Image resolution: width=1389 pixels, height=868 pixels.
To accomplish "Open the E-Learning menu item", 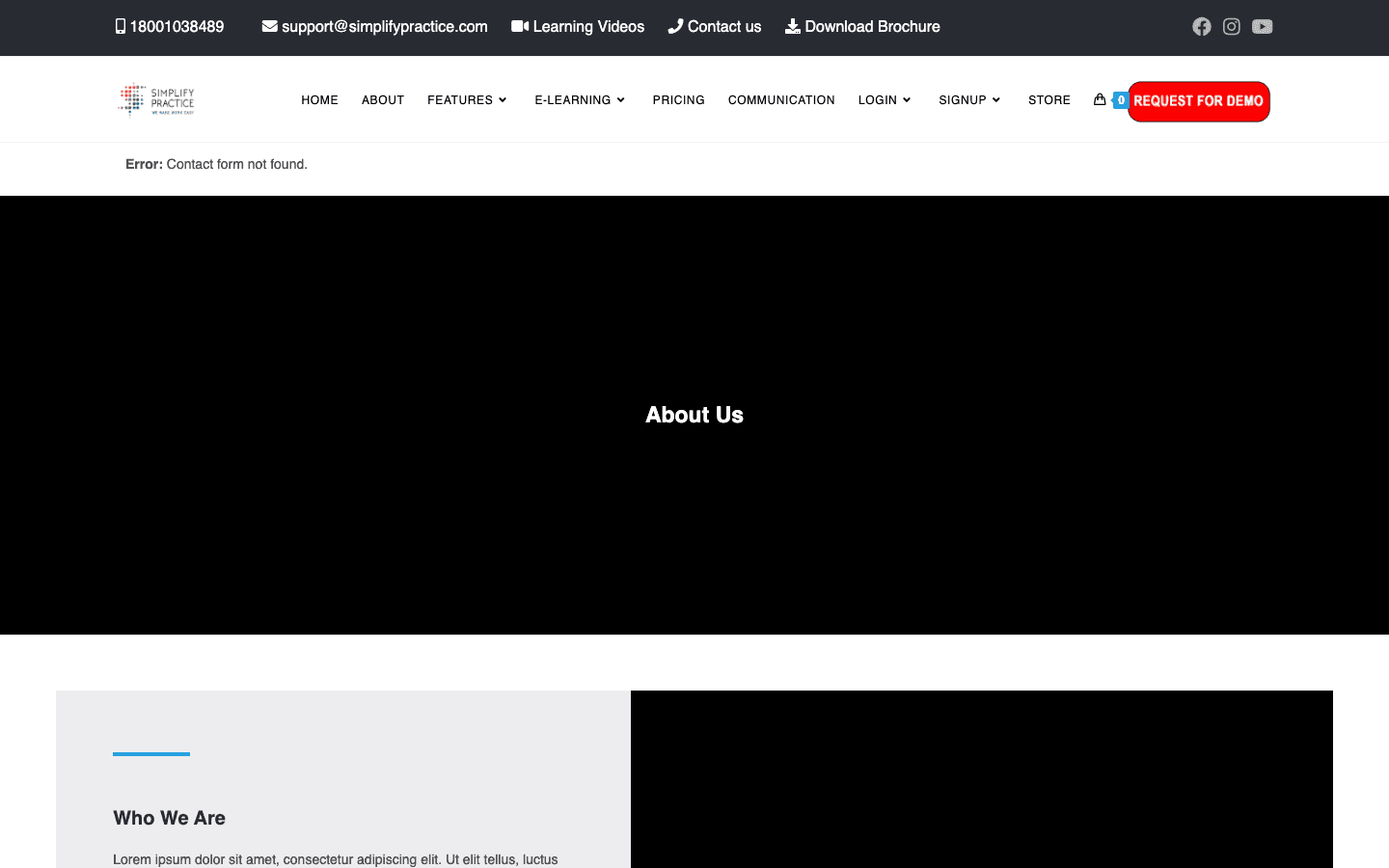I will (x=573, y=100).
